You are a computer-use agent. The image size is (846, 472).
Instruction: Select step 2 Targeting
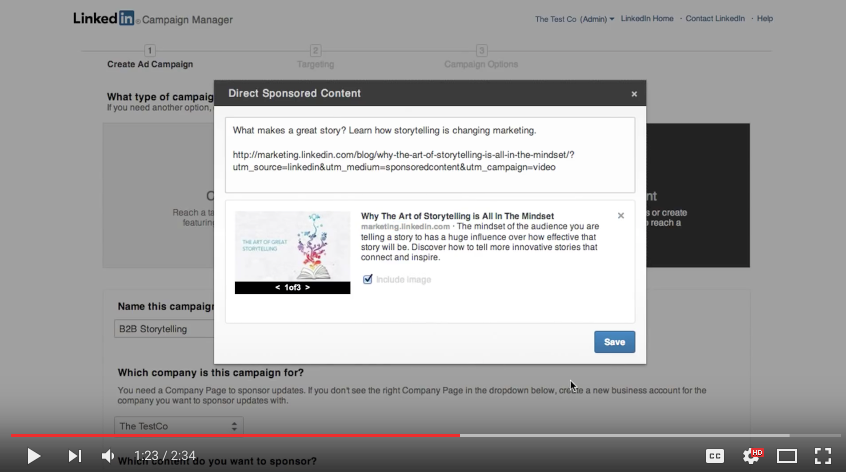click(x=316, y=58)
